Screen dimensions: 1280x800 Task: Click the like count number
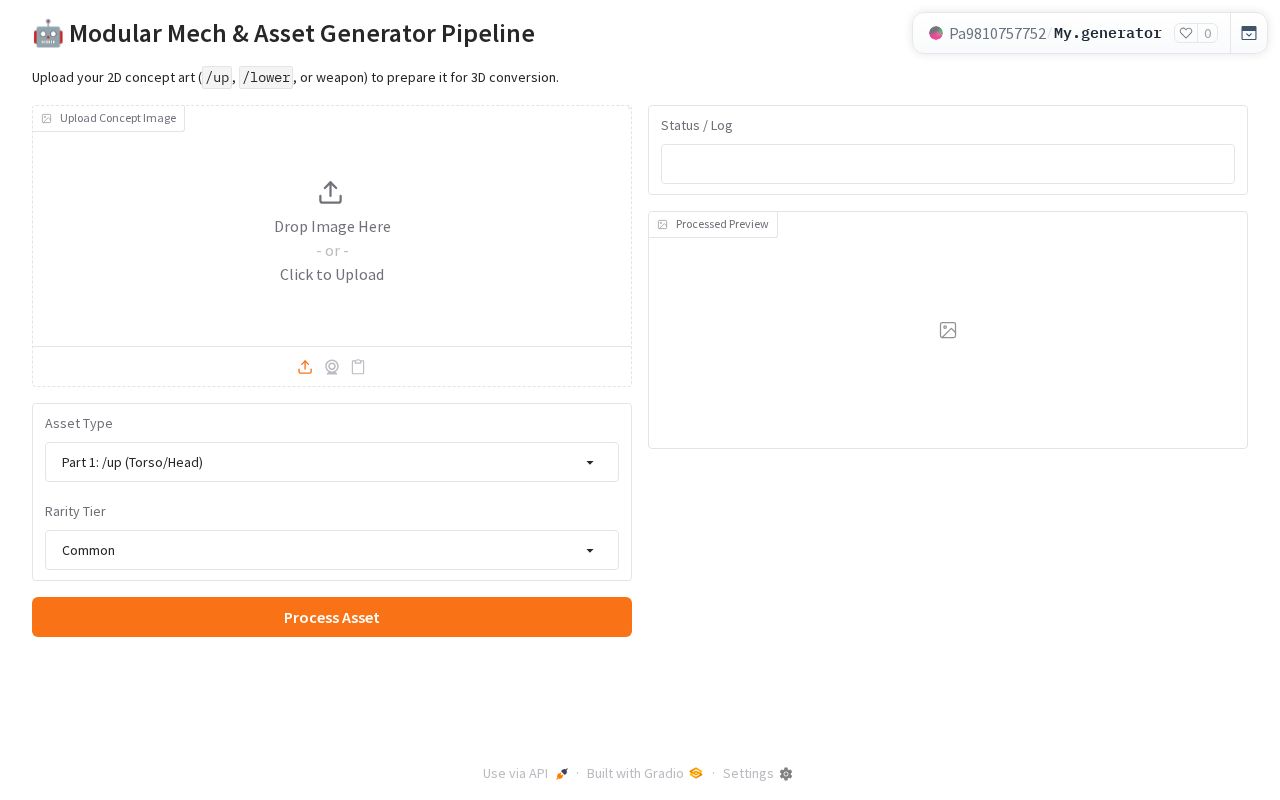(x=1208, y=33)
